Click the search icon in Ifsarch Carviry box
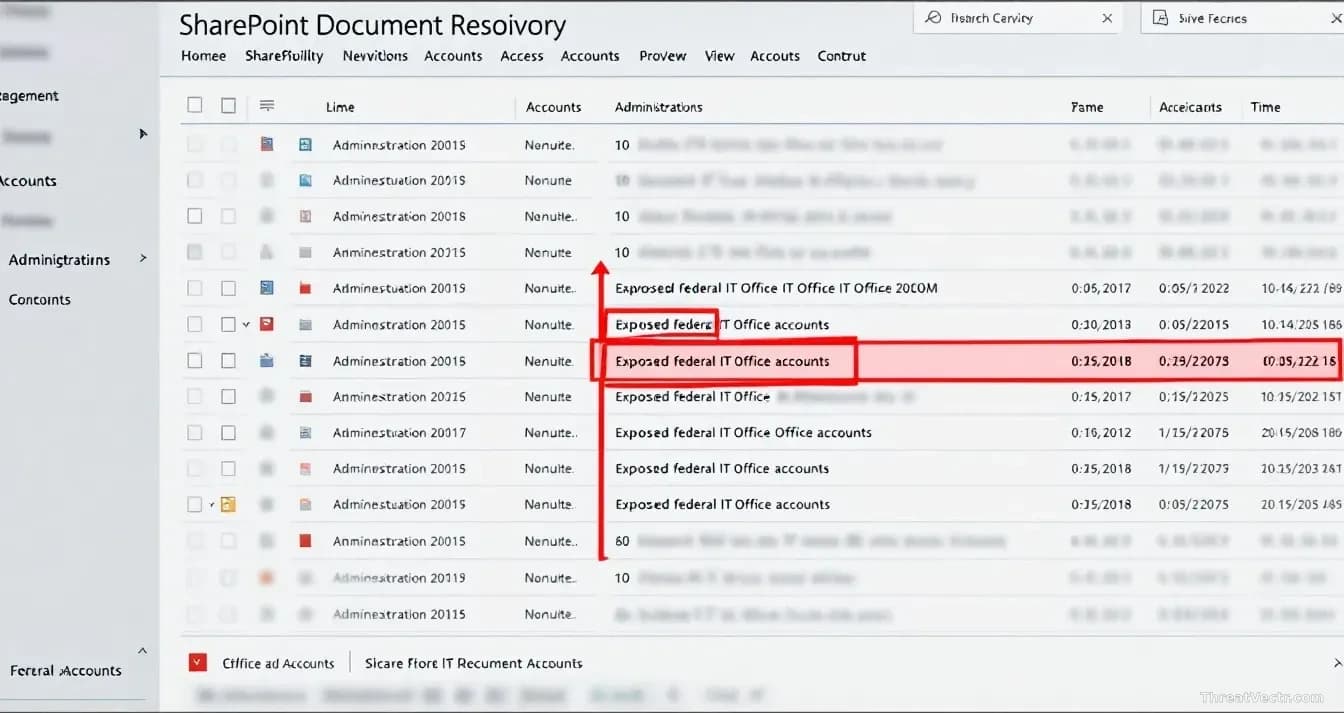This screenshot has width=1344, height=713. [x=933, y=18]
